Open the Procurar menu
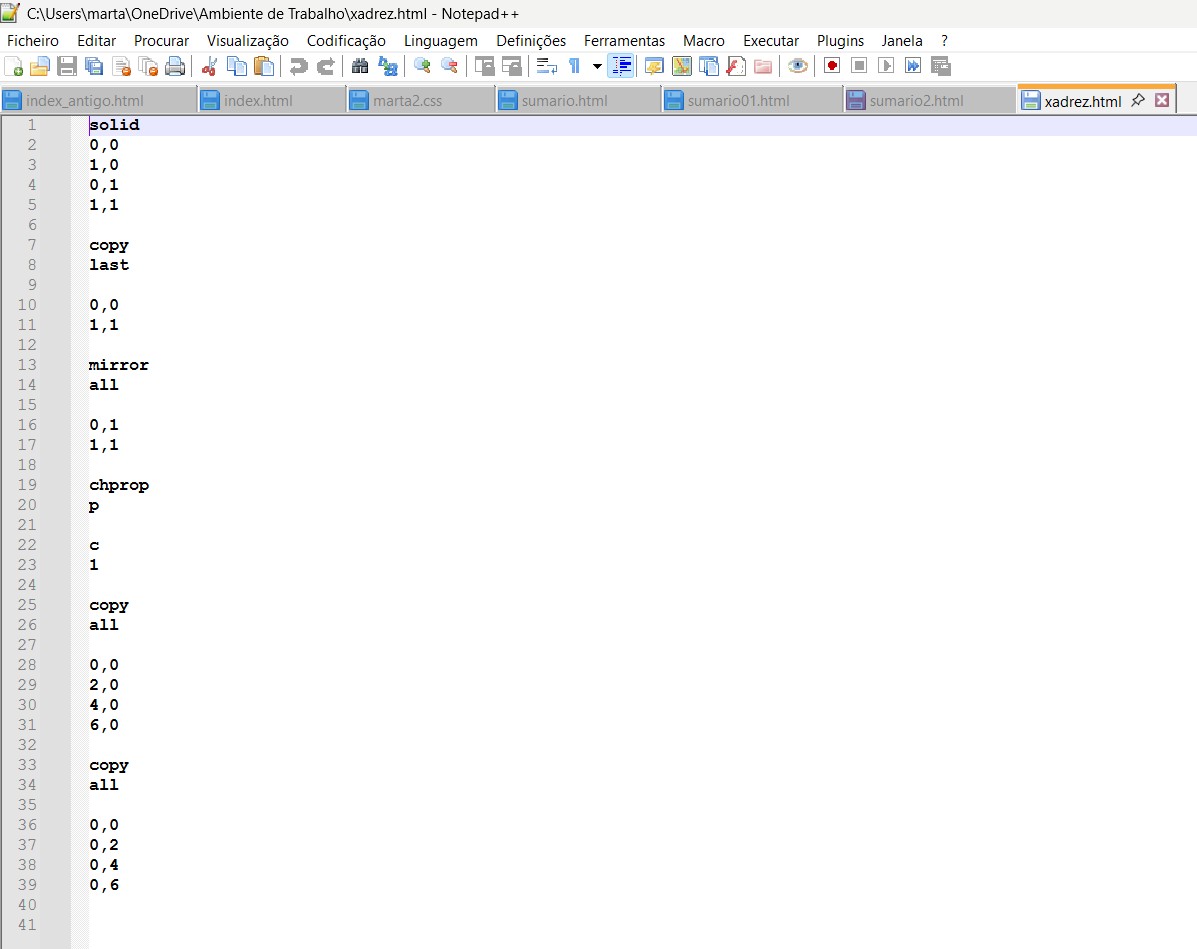This screenshot has width=1197, height=949. pyautogui.click(x=161, y=40)
